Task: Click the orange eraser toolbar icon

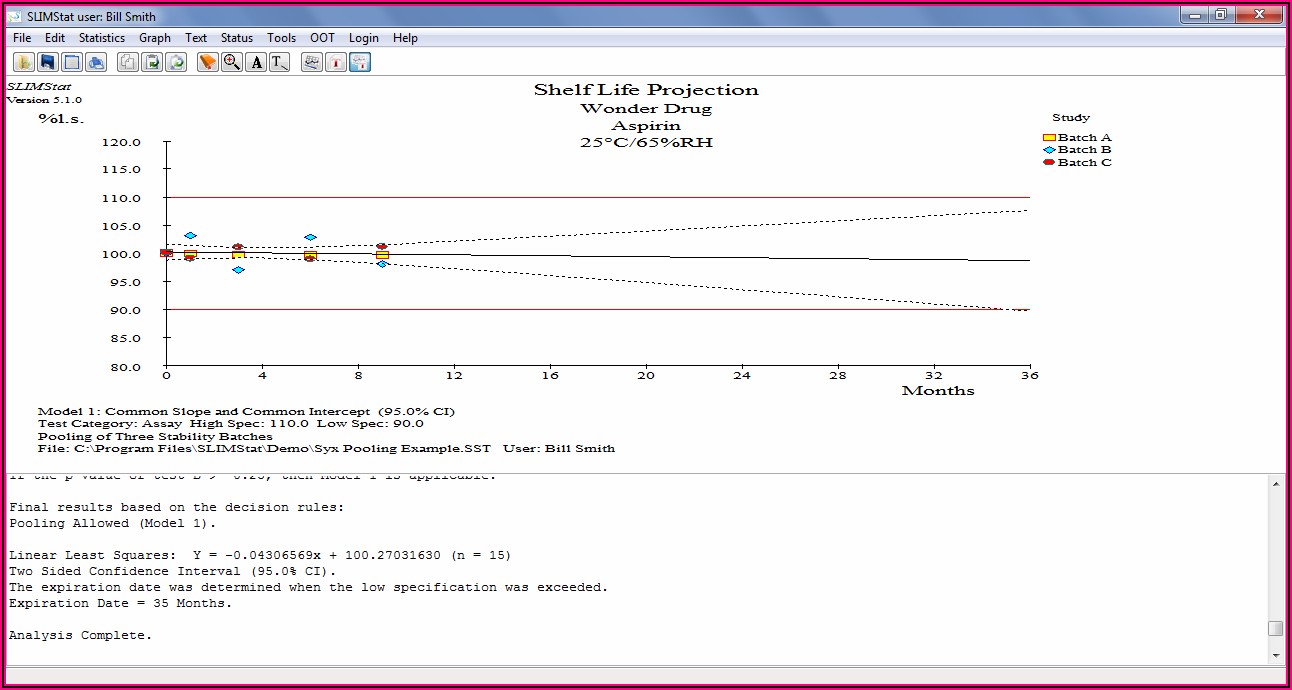Action: tap(208, 62)
